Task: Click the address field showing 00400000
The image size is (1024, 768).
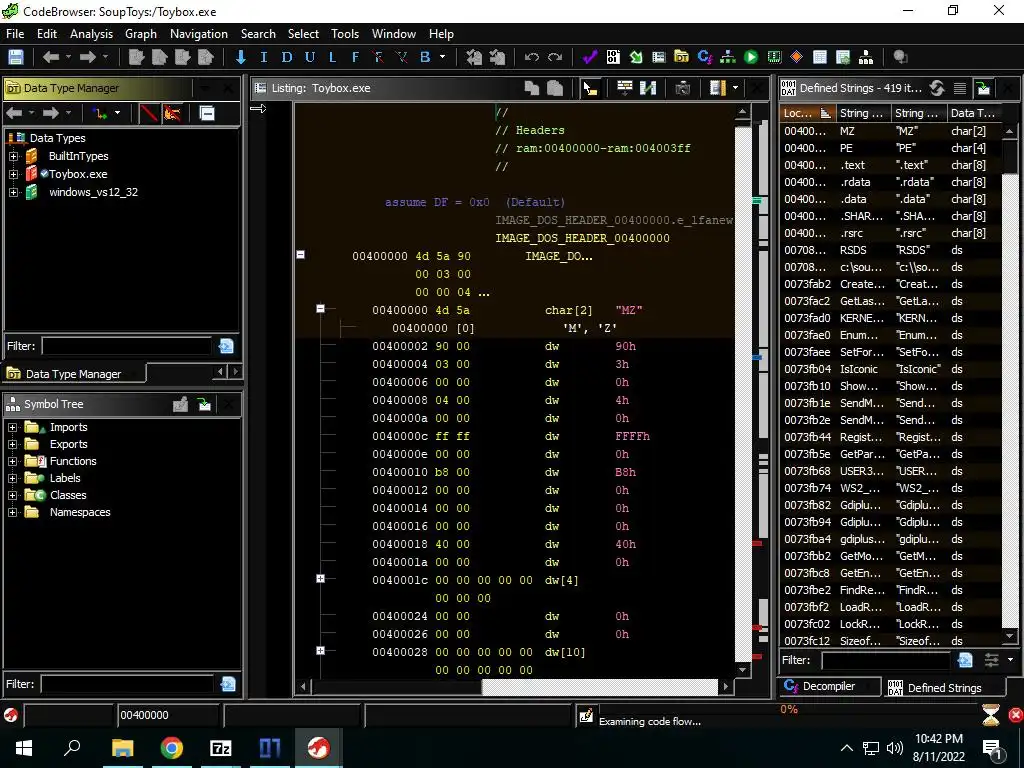Action: pyautogui.click(x=168, y=716)
